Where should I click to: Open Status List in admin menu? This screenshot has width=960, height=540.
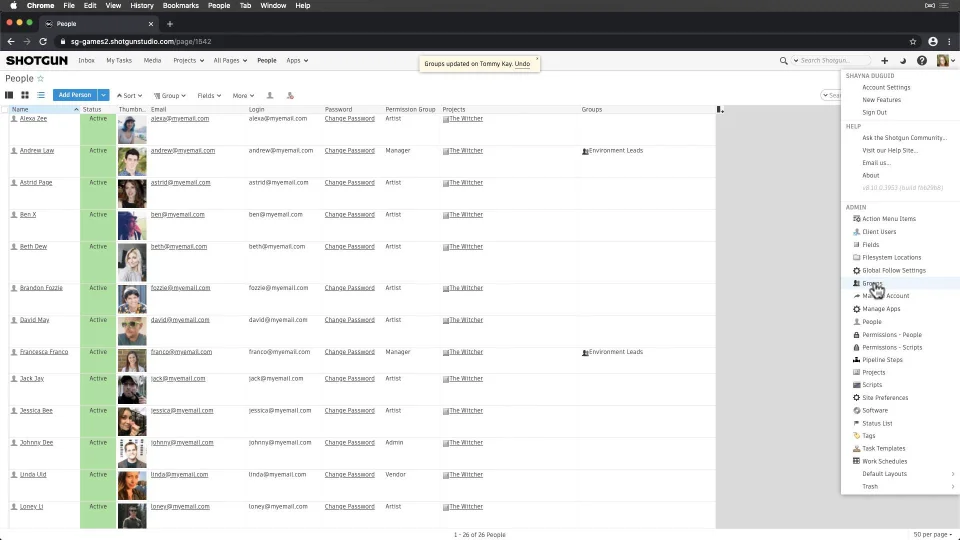(x=877, y=423)
